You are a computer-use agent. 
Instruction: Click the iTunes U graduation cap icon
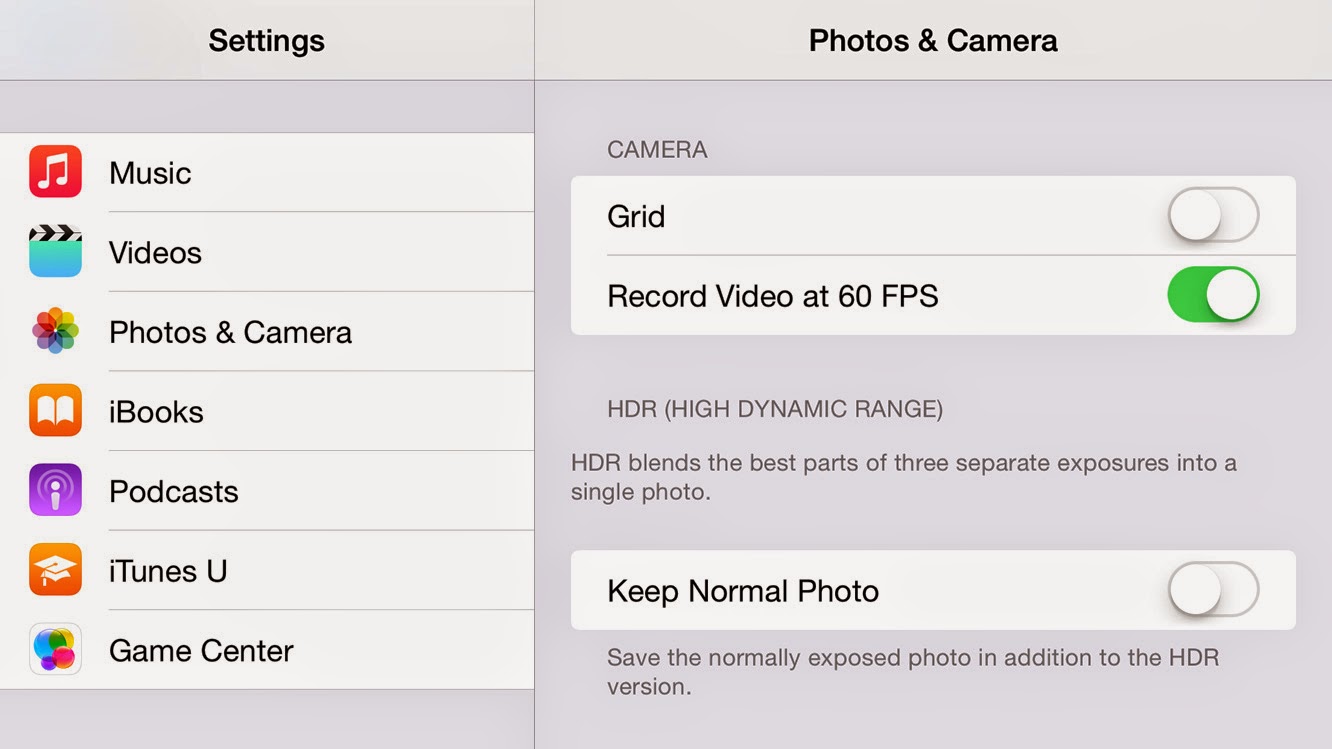point(55,570)
